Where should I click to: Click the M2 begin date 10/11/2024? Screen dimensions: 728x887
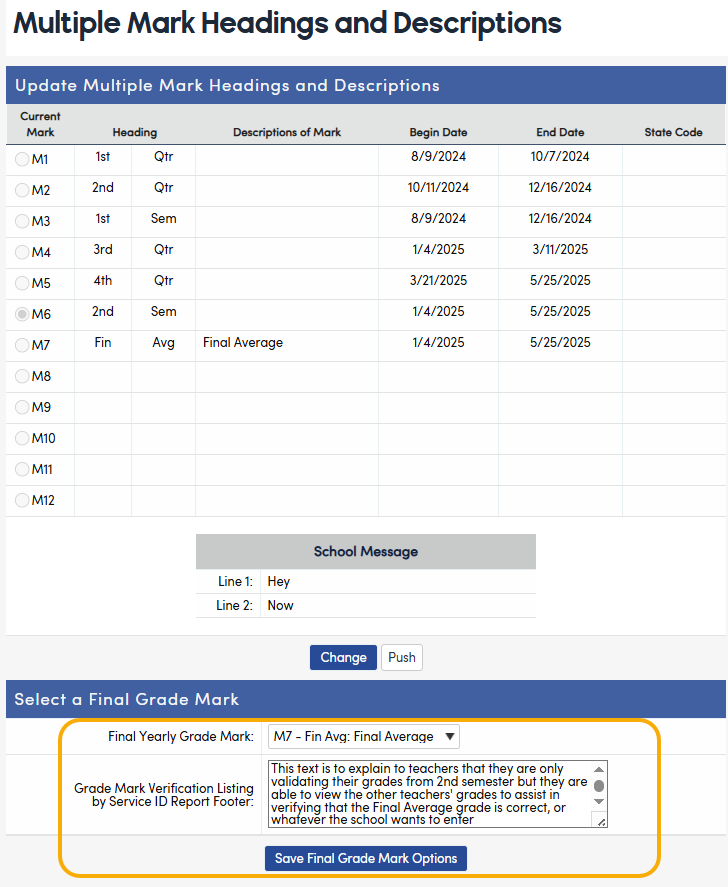tap(438, 188)
